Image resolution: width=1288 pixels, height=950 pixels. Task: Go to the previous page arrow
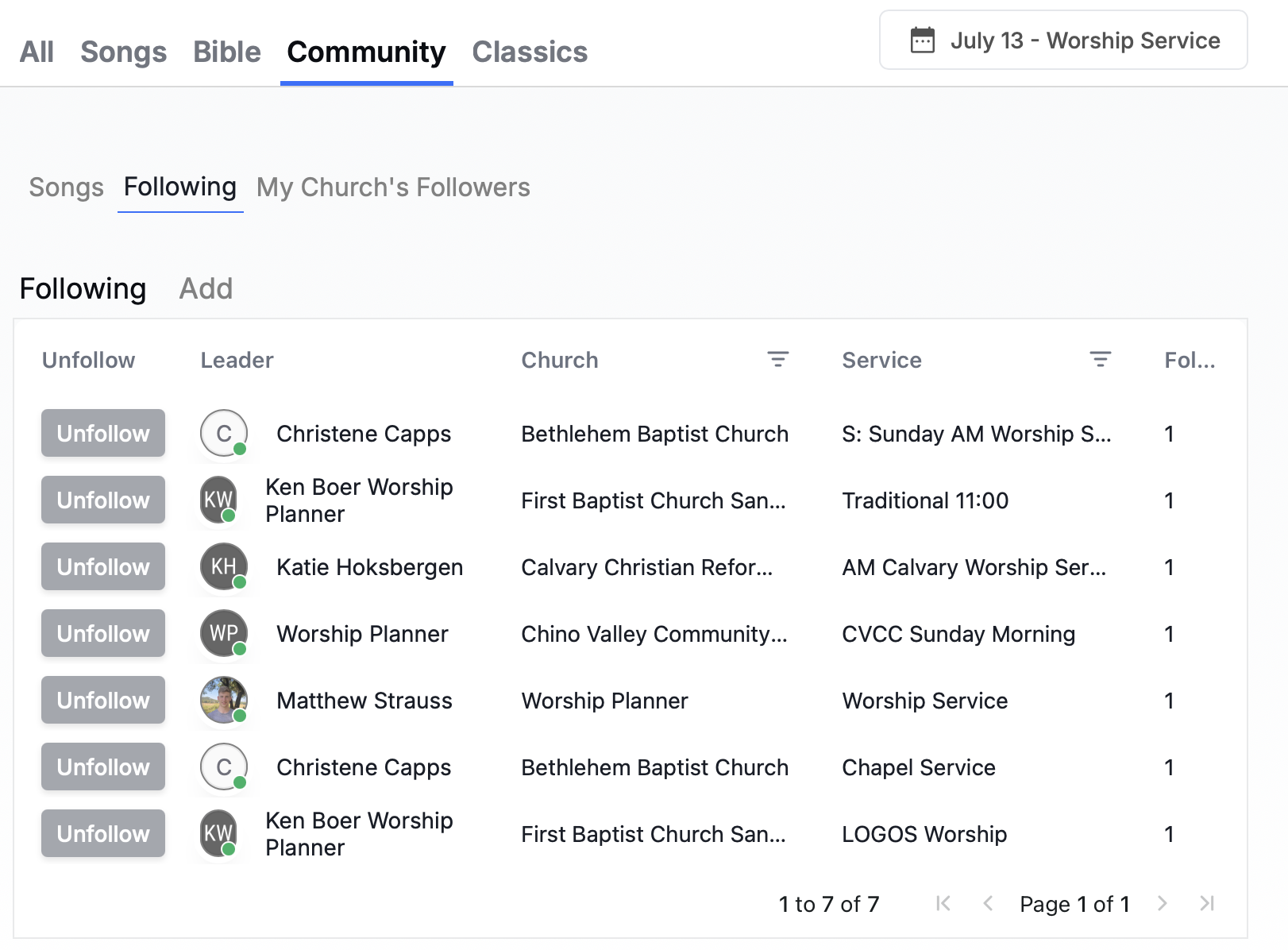(988, 903)
